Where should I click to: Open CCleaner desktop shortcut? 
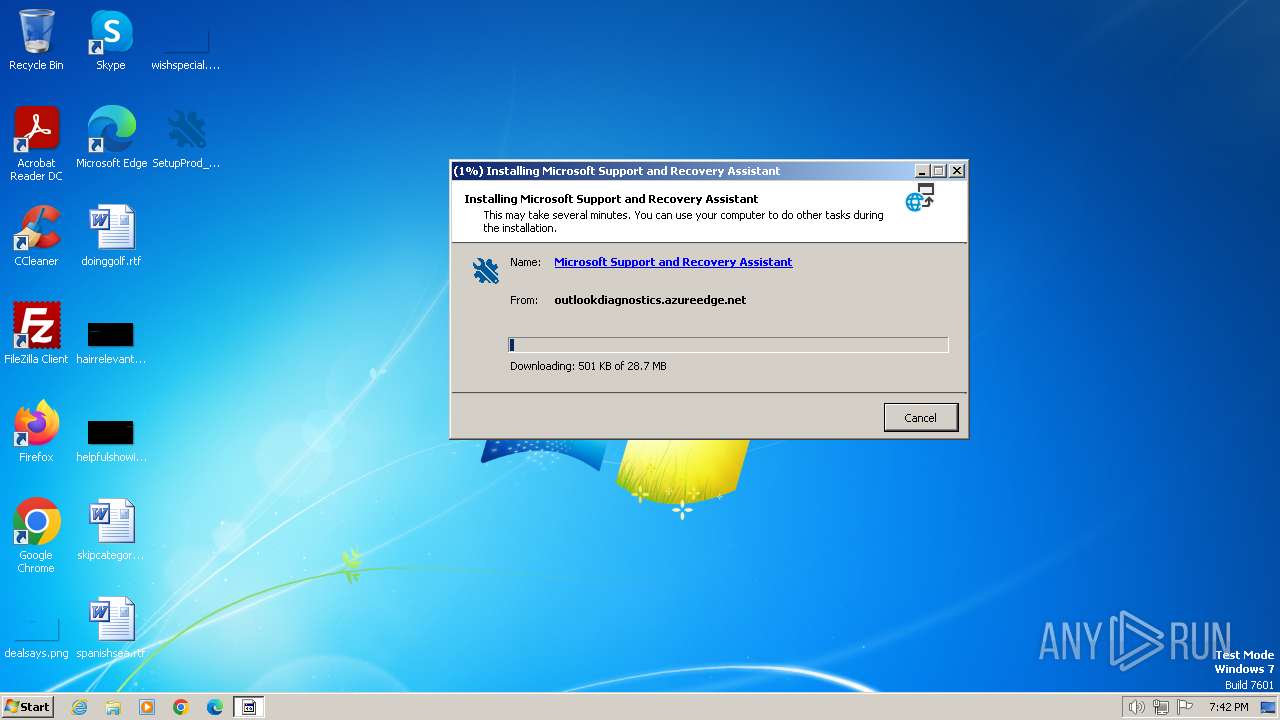36,236
